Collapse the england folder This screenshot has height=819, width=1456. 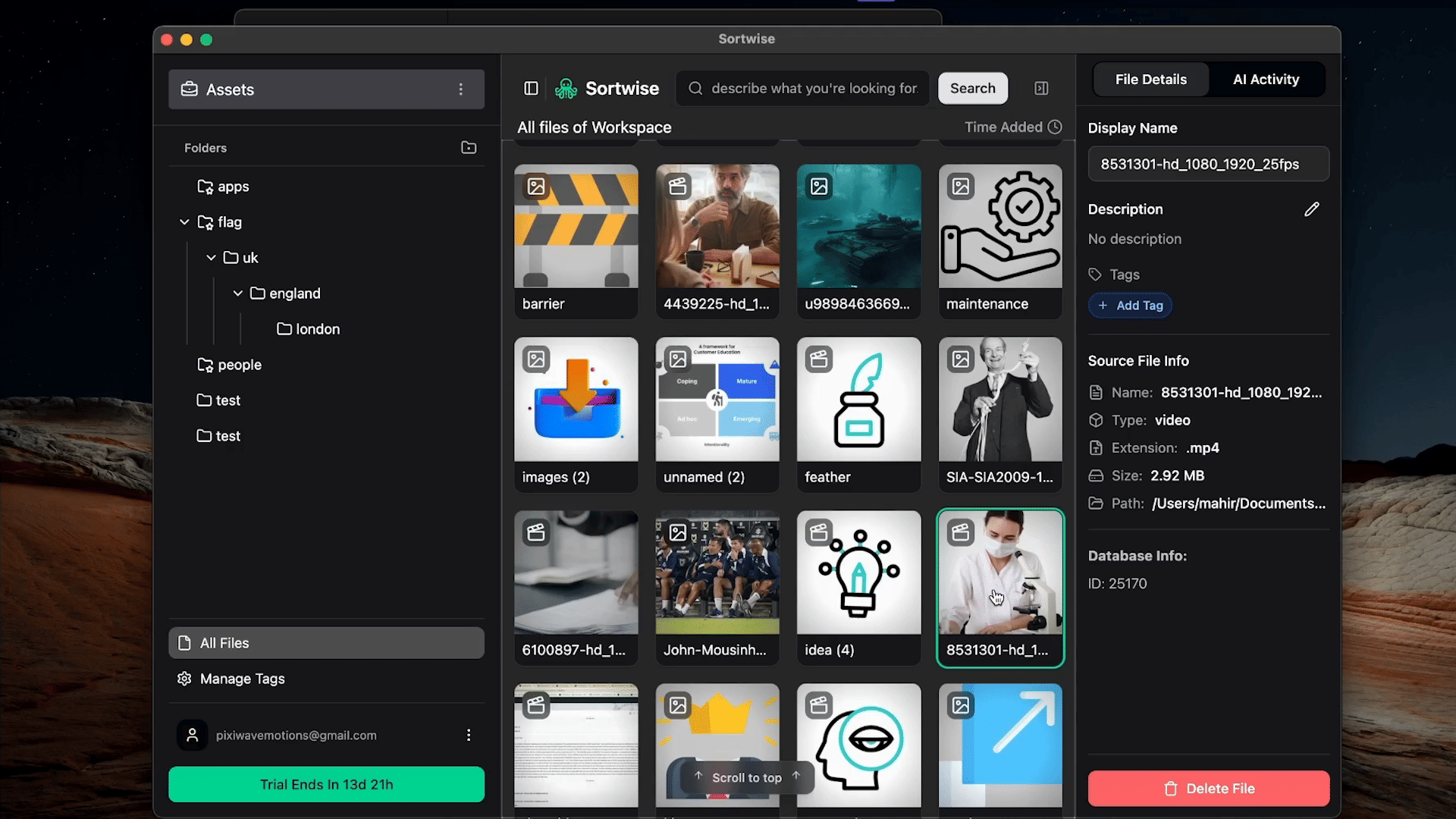pos(237,293)
